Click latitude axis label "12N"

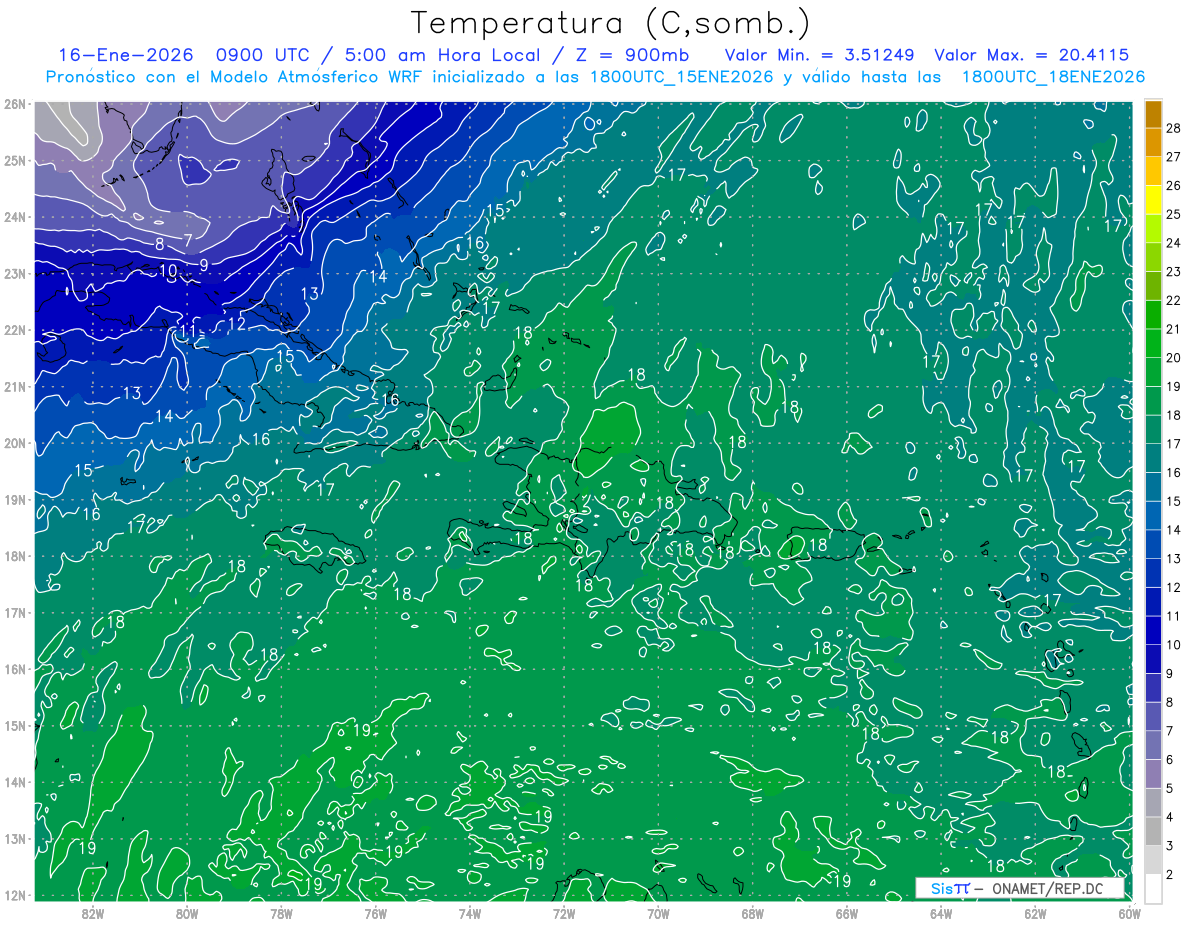click(14, 895)
